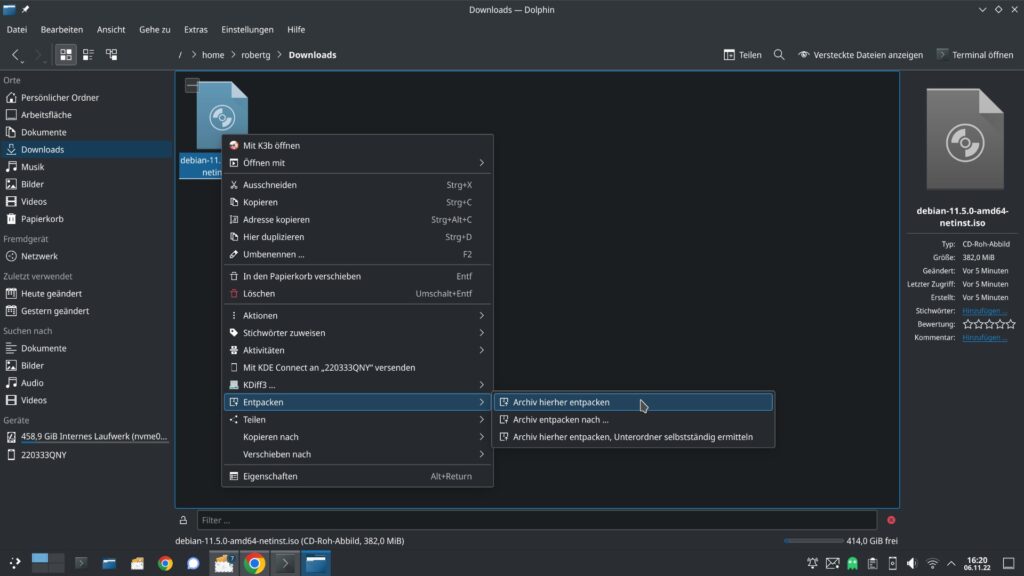Open the clipboard tray icon
The width and height of the screenshot is (1024, 576).
[872, 563]
